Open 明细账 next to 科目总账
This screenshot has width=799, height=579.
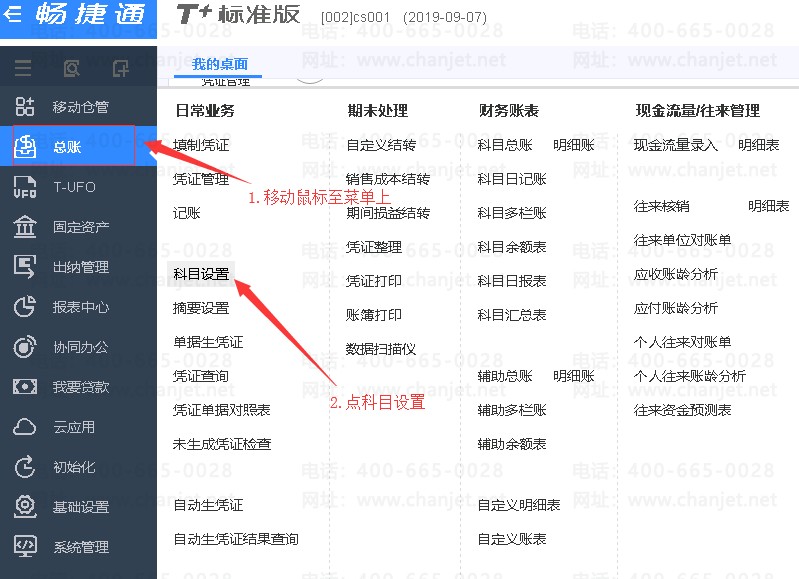pos(574,145)
